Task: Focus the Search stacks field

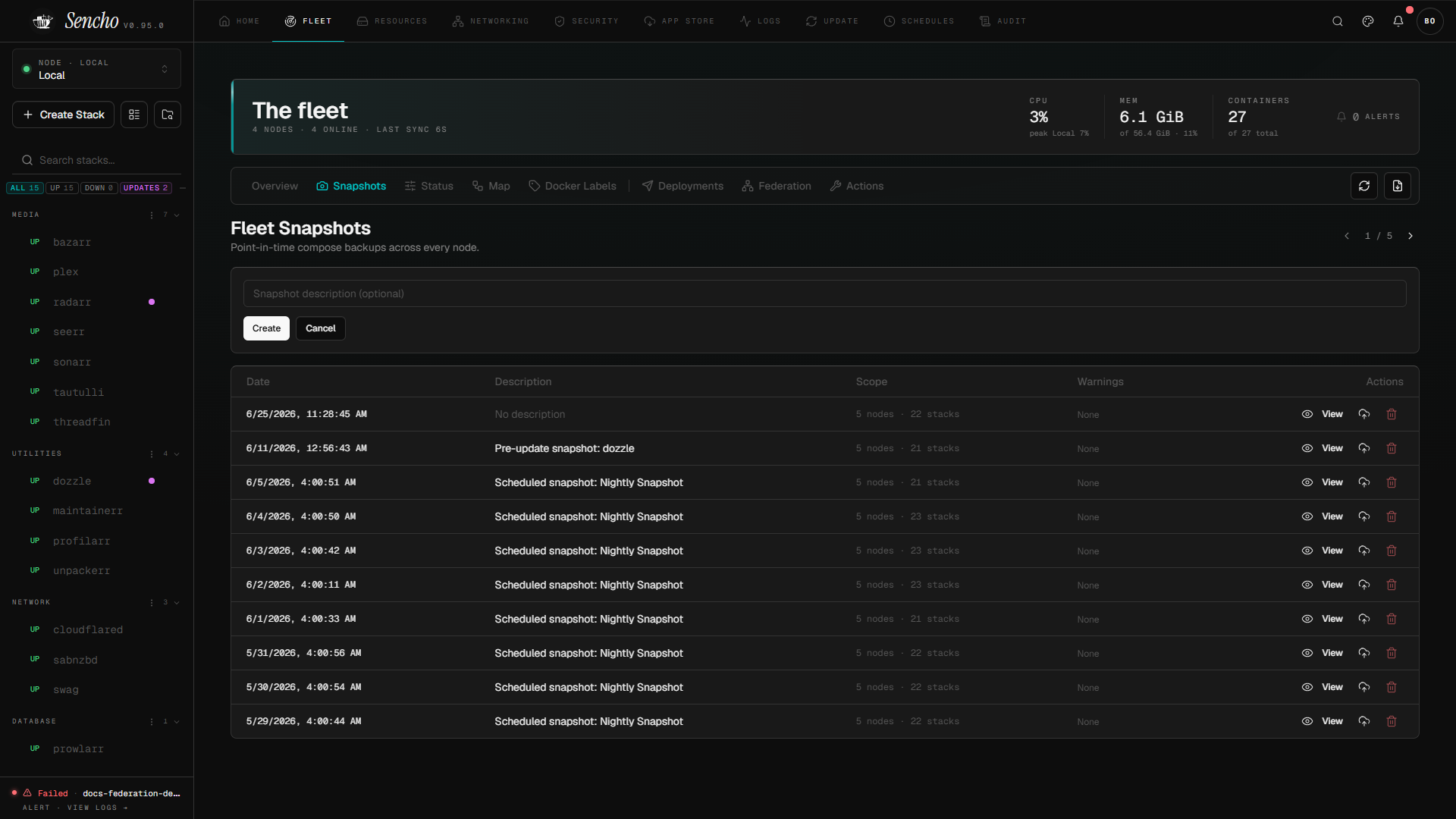Action: pos(96,160)
